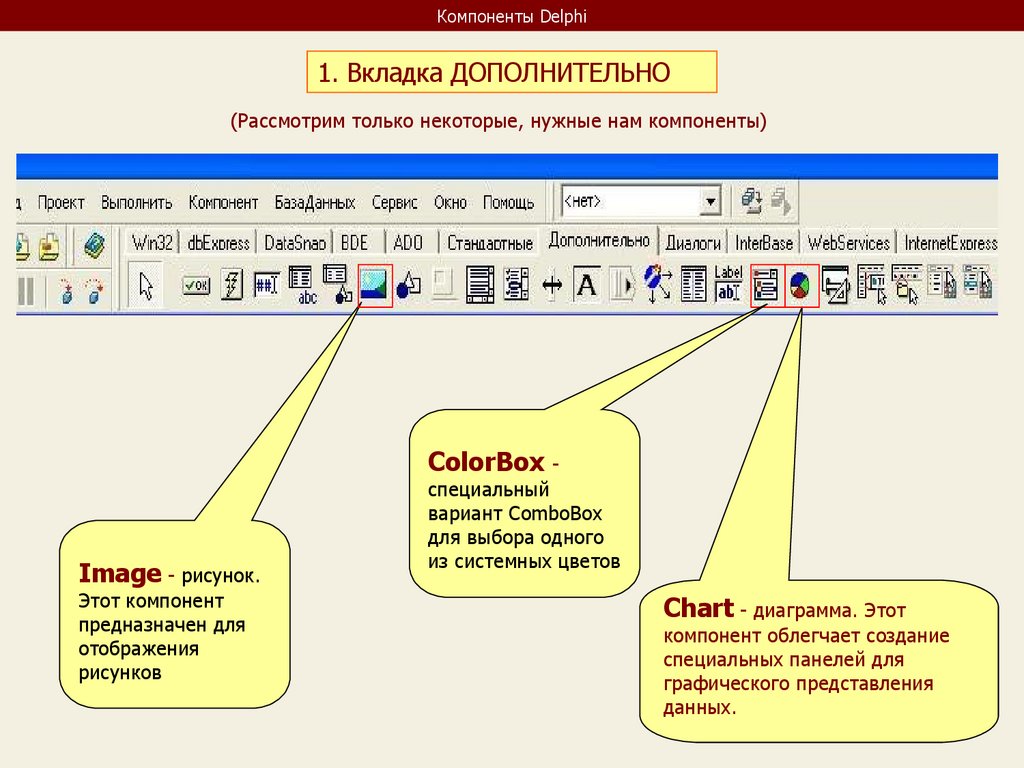Open the Help contents book icon
The width and height of the screenshot is (1024, 768).
tap(95, 246)
